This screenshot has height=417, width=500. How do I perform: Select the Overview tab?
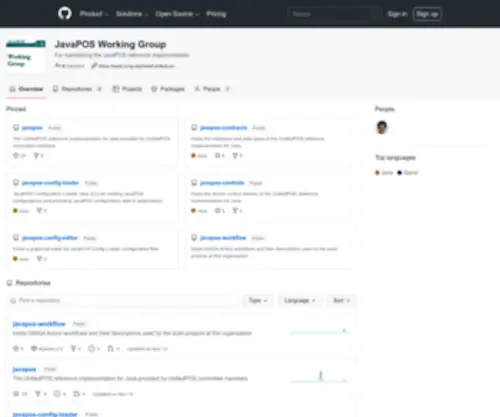point(26,89)
